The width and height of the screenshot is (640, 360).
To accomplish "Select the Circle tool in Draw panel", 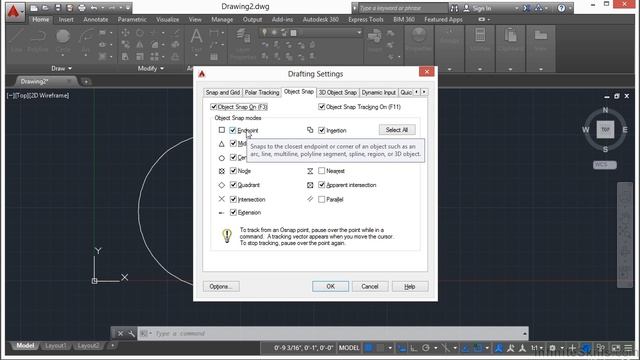I will coord(63,41).
